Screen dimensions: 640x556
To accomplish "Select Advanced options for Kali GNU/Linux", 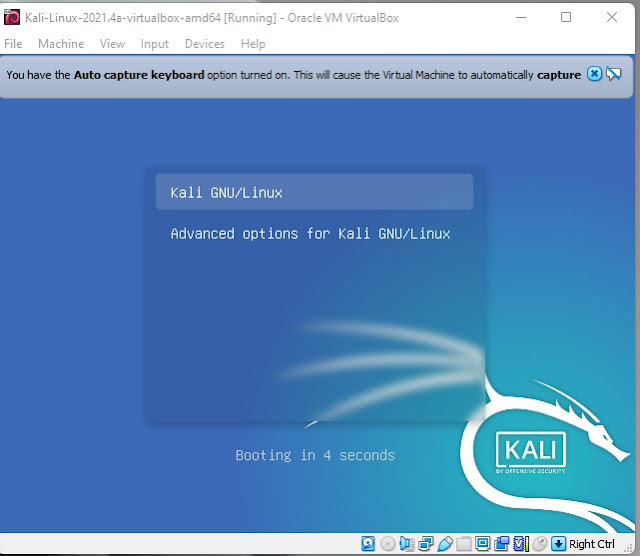I will [x=310, y=234].
